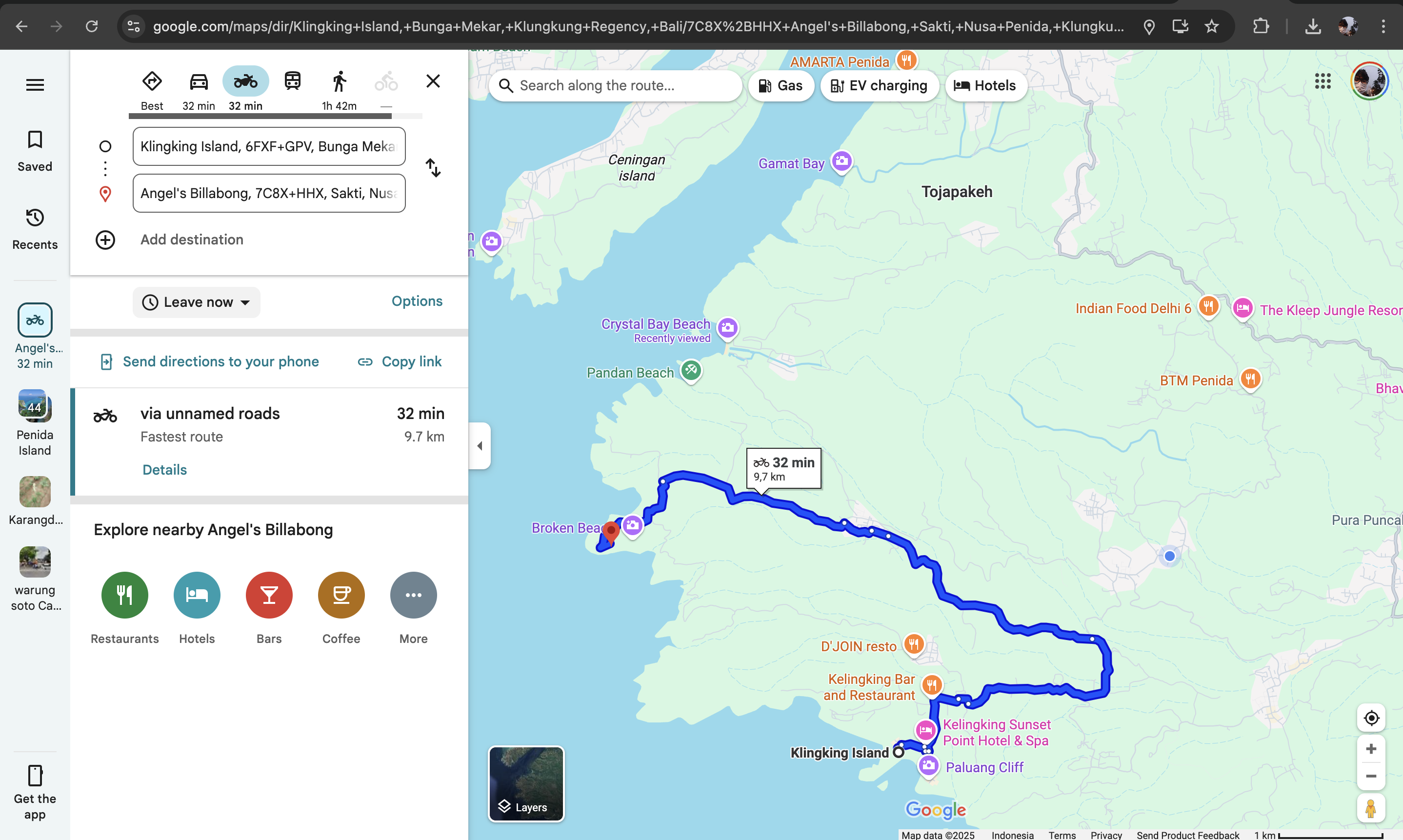Select the Walking travel mode icon
The image size is (1403, 840).
point(339,82)
